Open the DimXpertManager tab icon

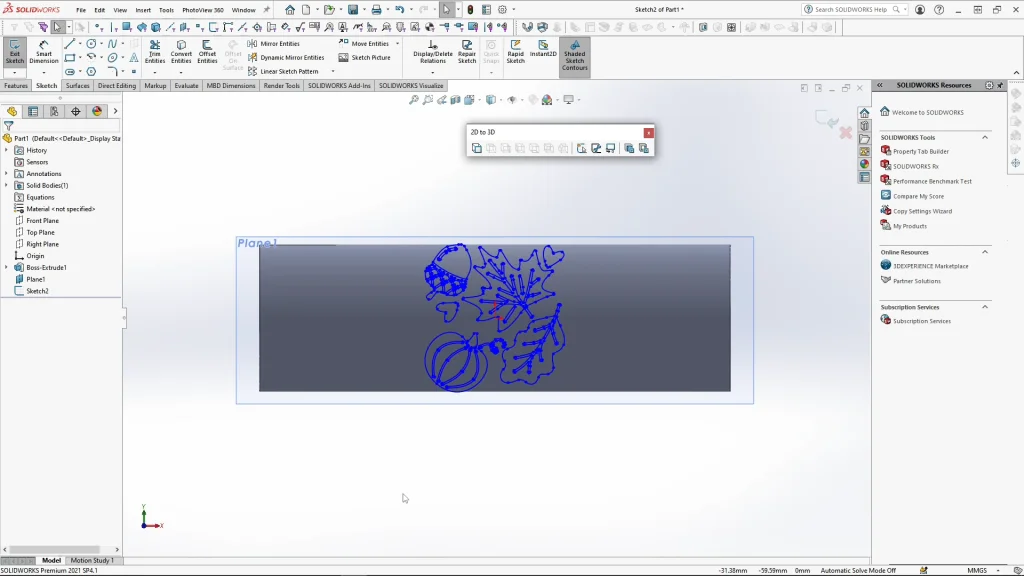76,112
